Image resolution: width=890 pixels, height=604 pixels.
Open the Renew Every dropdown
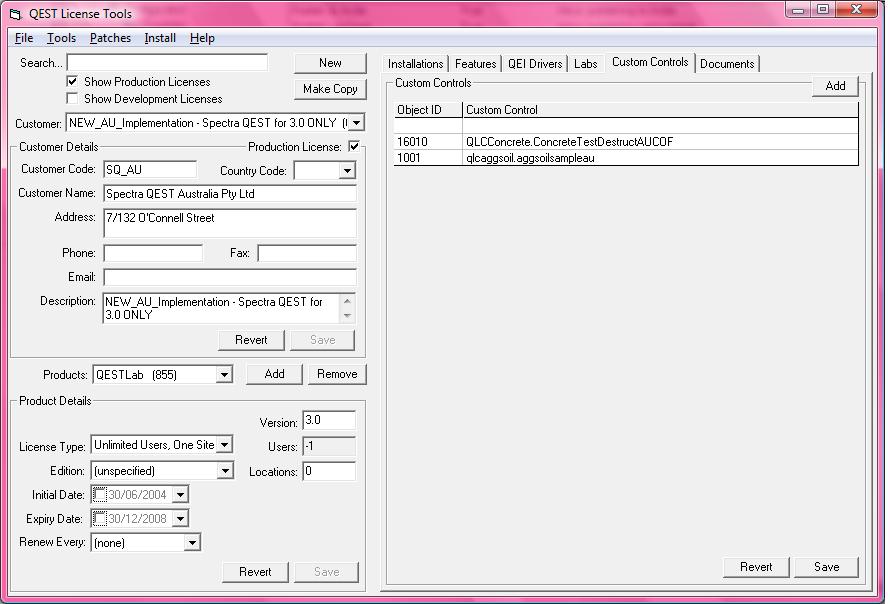coord(192,543)
